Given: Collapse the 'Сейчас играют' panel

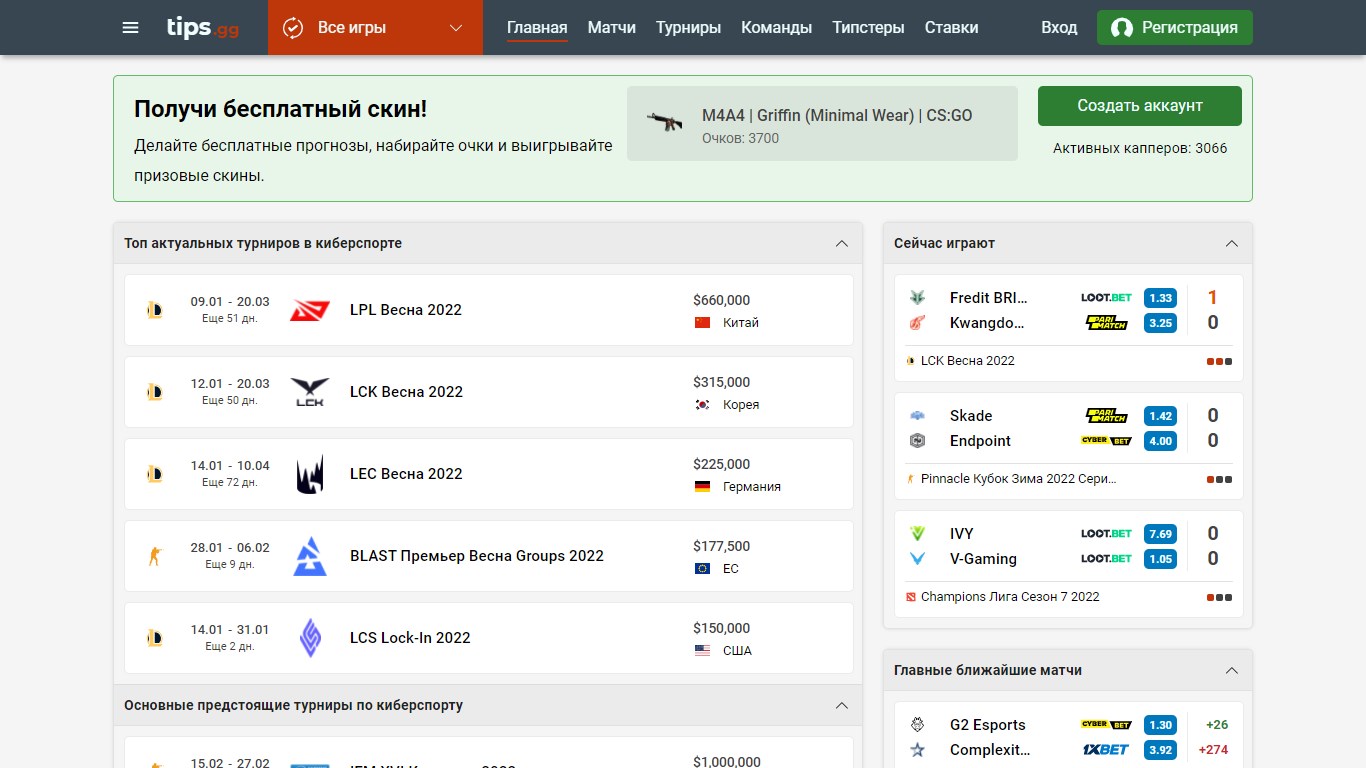Looking at the screenshot, I should [x=1232, y=244].
